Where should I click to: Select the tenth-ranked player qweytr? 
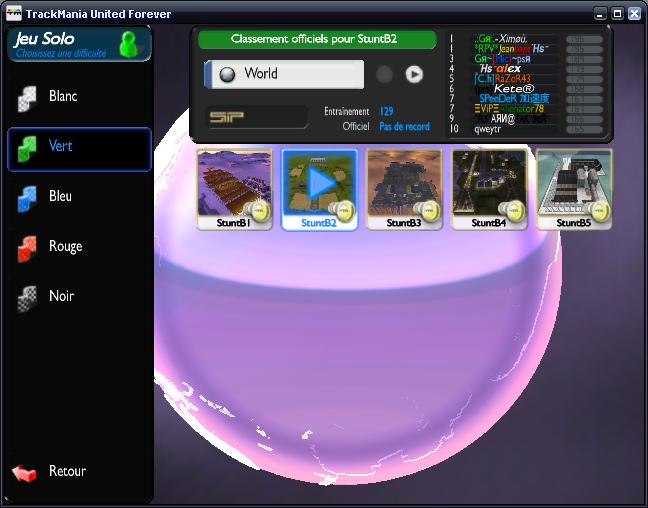(x=488, y=129)
